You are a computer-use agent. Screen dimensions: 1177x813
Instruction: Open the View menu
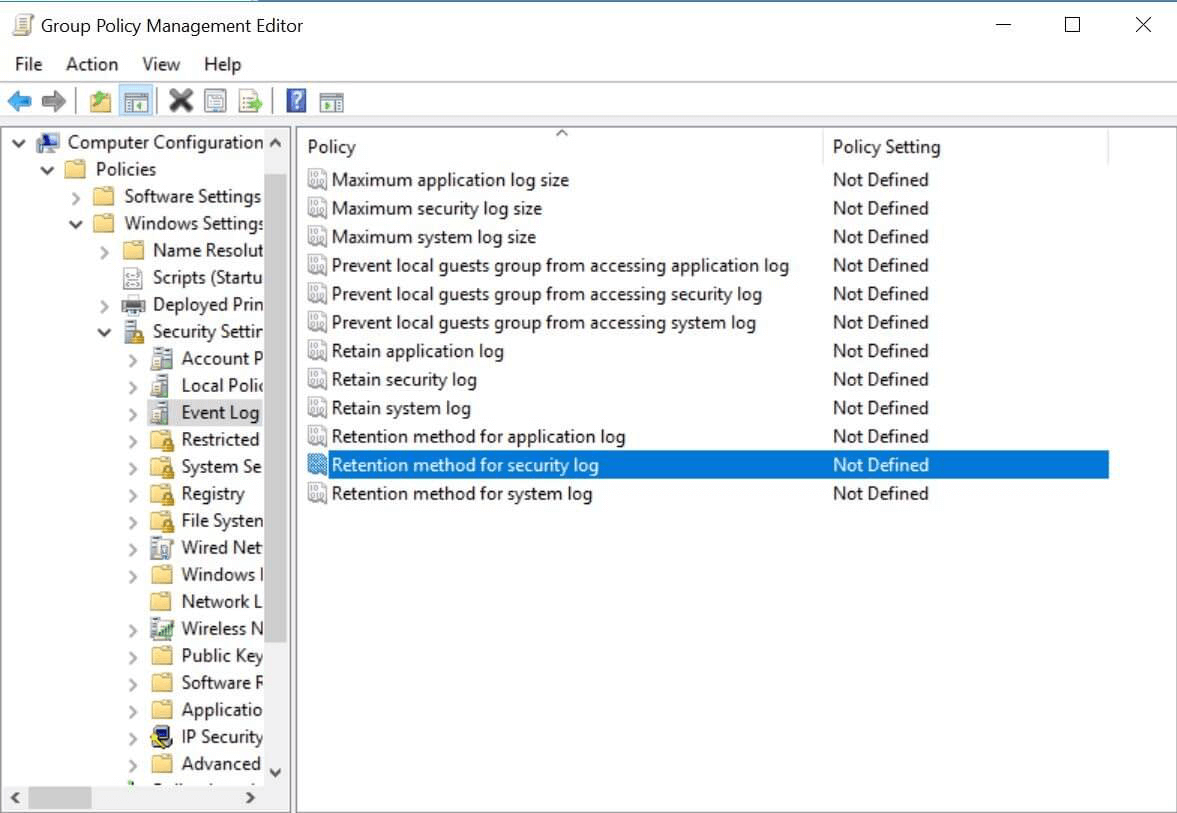[x=160, y=64]
